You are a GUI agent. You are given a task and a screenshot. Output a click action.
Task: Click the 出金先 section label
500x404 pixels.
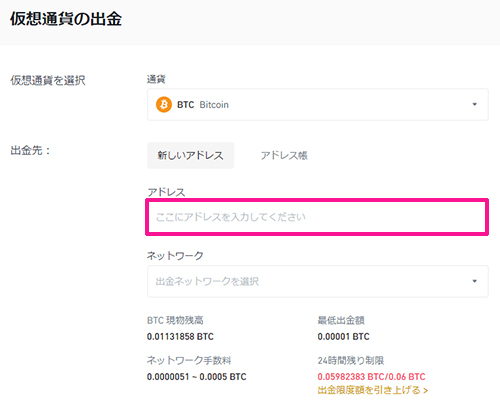click(30, 150)
